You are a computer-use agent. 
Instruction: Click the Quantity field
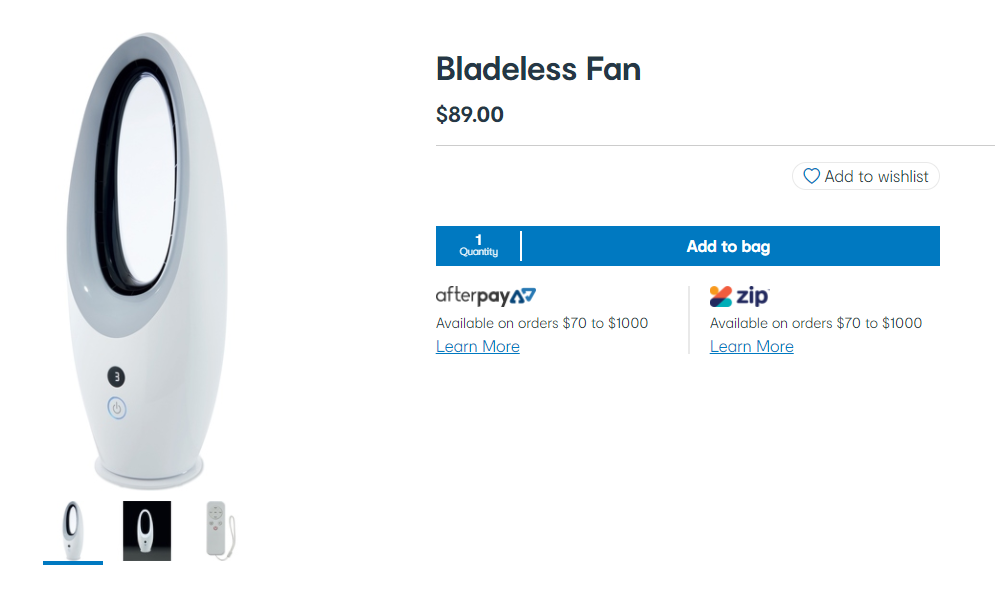click(478, 245)
